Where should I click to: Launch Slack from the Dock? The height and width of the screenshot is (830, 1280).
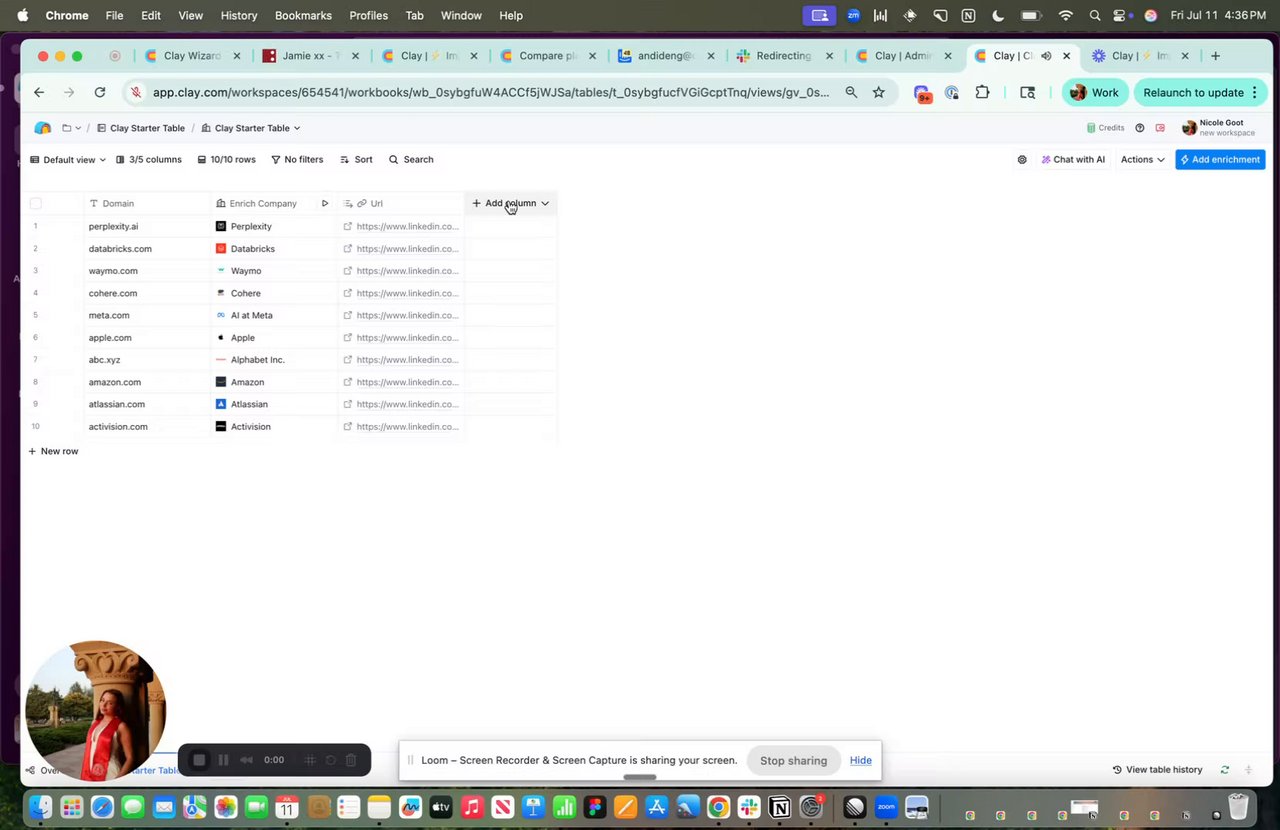pos(749,807)
